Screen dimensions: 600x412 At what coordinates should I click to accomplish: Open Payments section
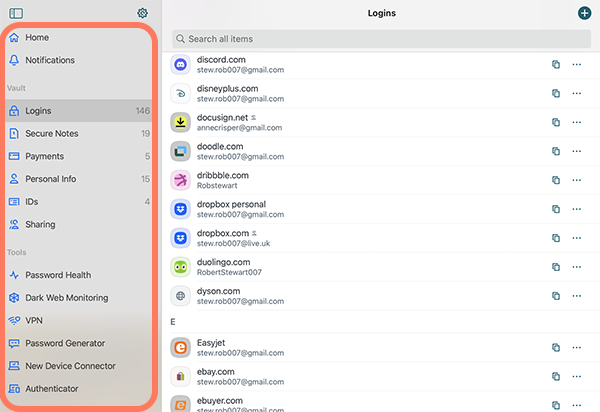78,156
